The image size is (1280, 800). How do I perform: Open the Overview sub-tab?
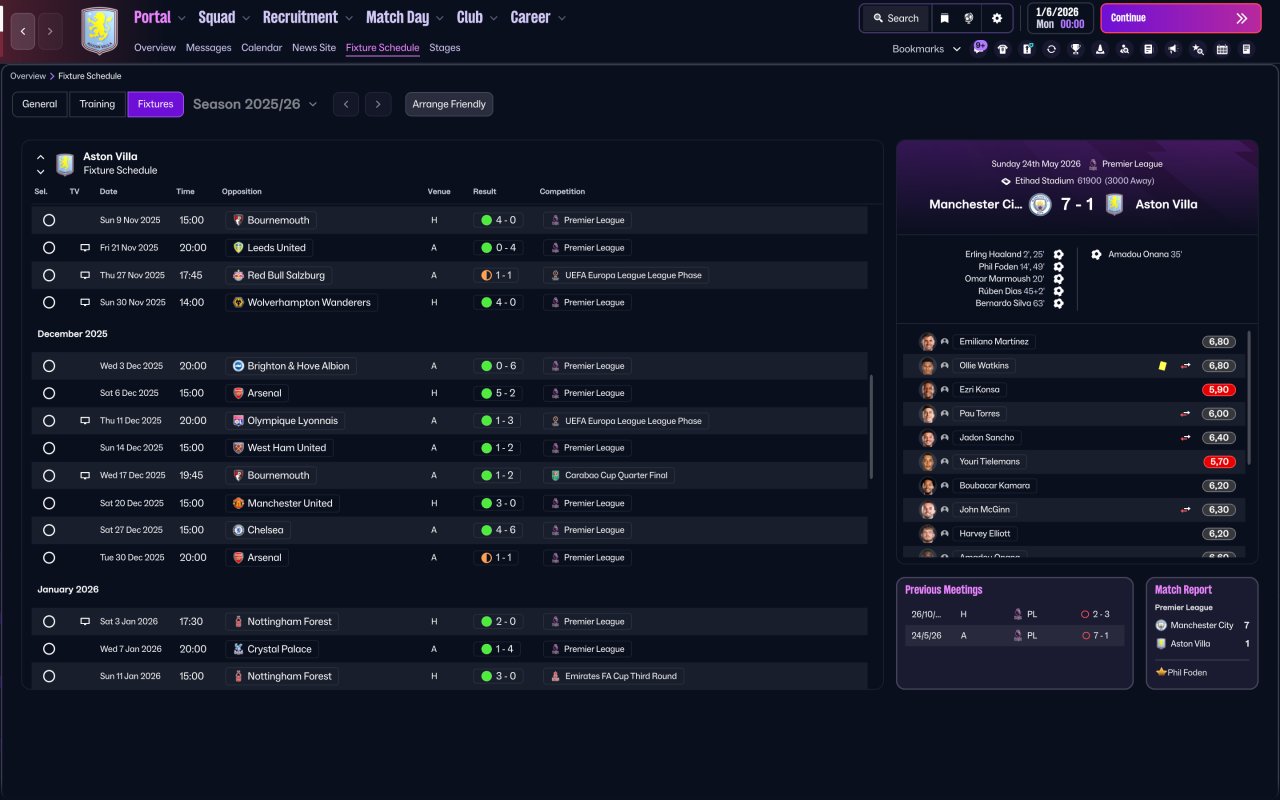155,48
